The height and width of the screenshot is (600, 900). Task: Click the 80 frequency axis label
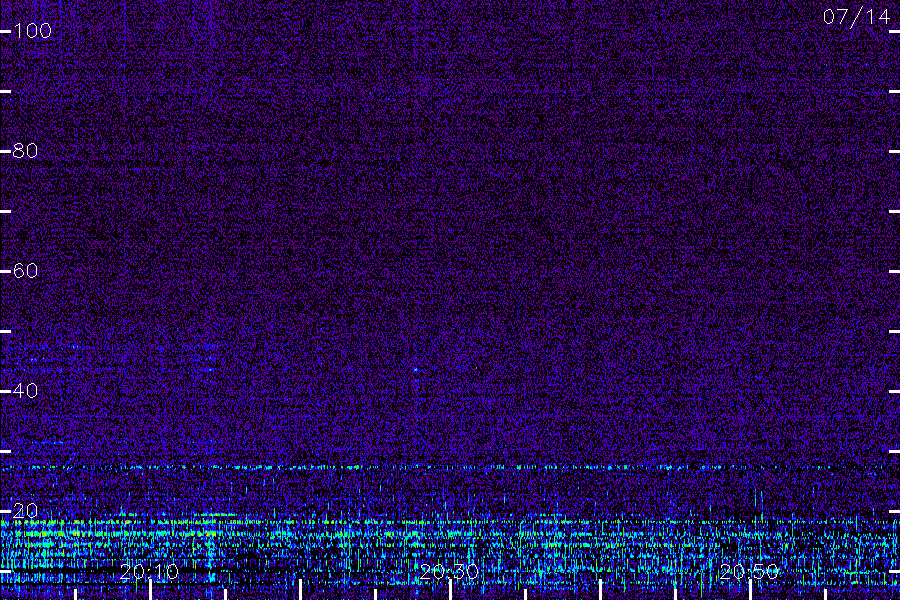[25, 150]
